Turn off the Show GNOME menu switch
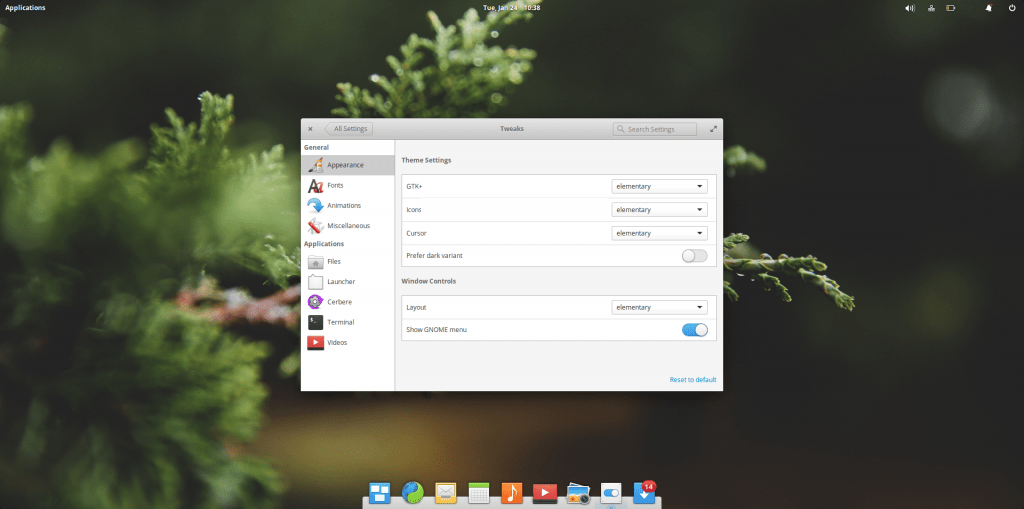The image size is (1024, 509). [694, 330]
